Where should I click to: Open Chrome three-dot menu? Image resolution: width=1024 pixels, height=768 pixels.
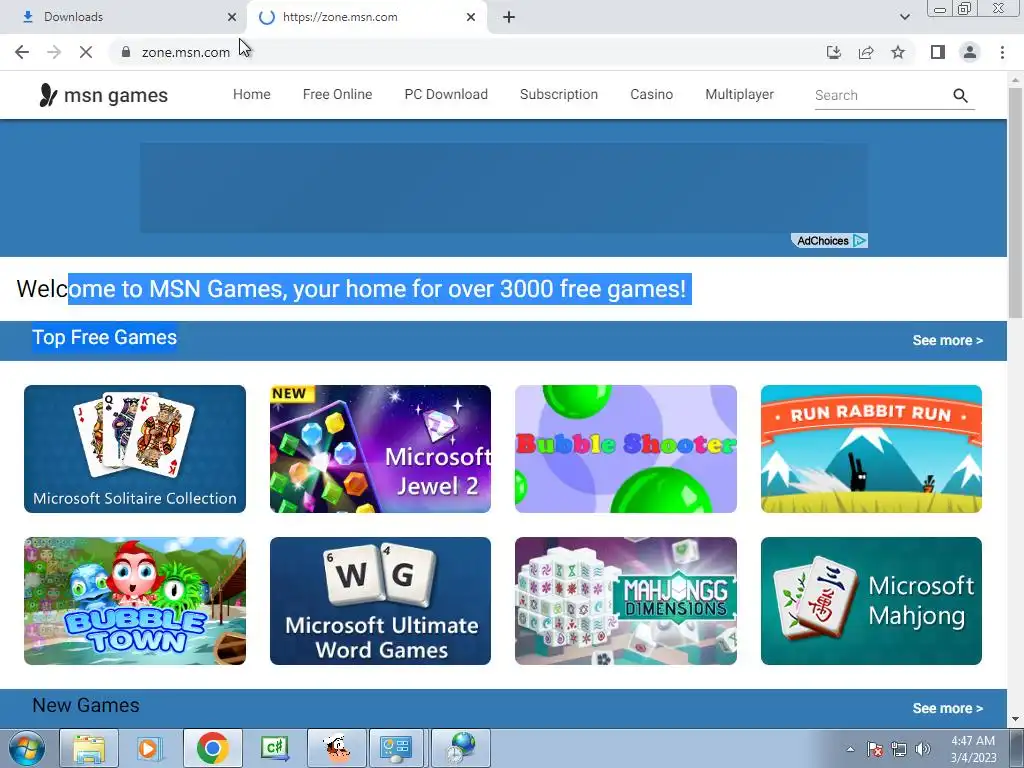pos(1002,52)
